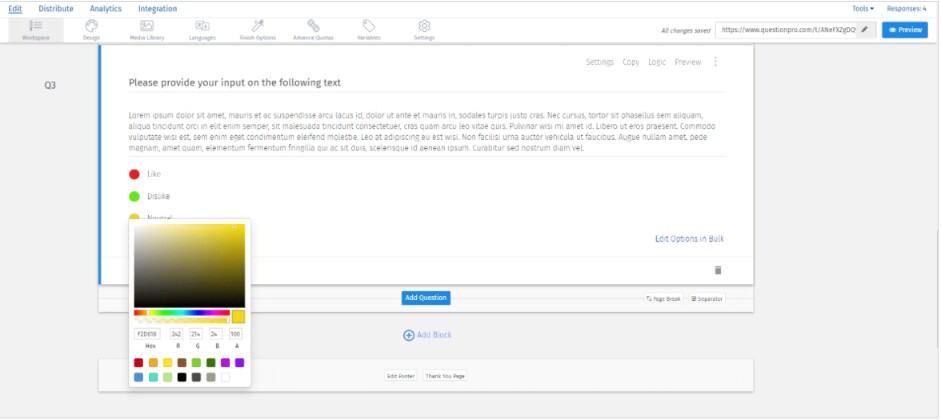Select the light gray preset swatch
Screen dimensions: 941x420
211,377
